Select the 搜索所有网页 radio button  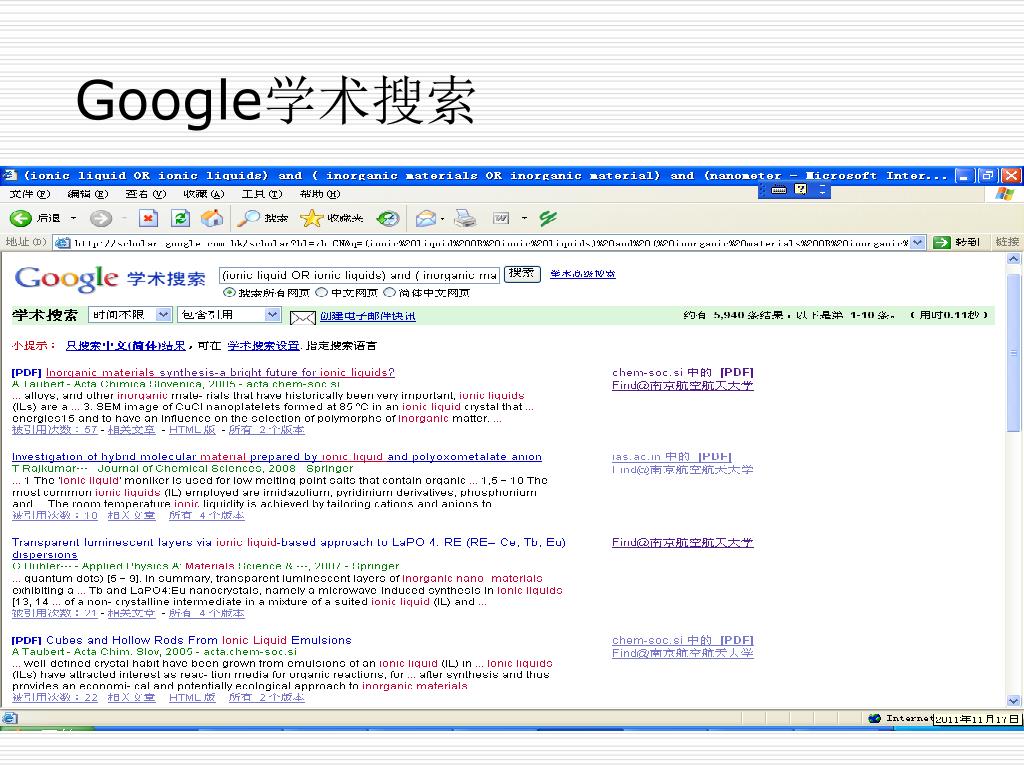229,293
